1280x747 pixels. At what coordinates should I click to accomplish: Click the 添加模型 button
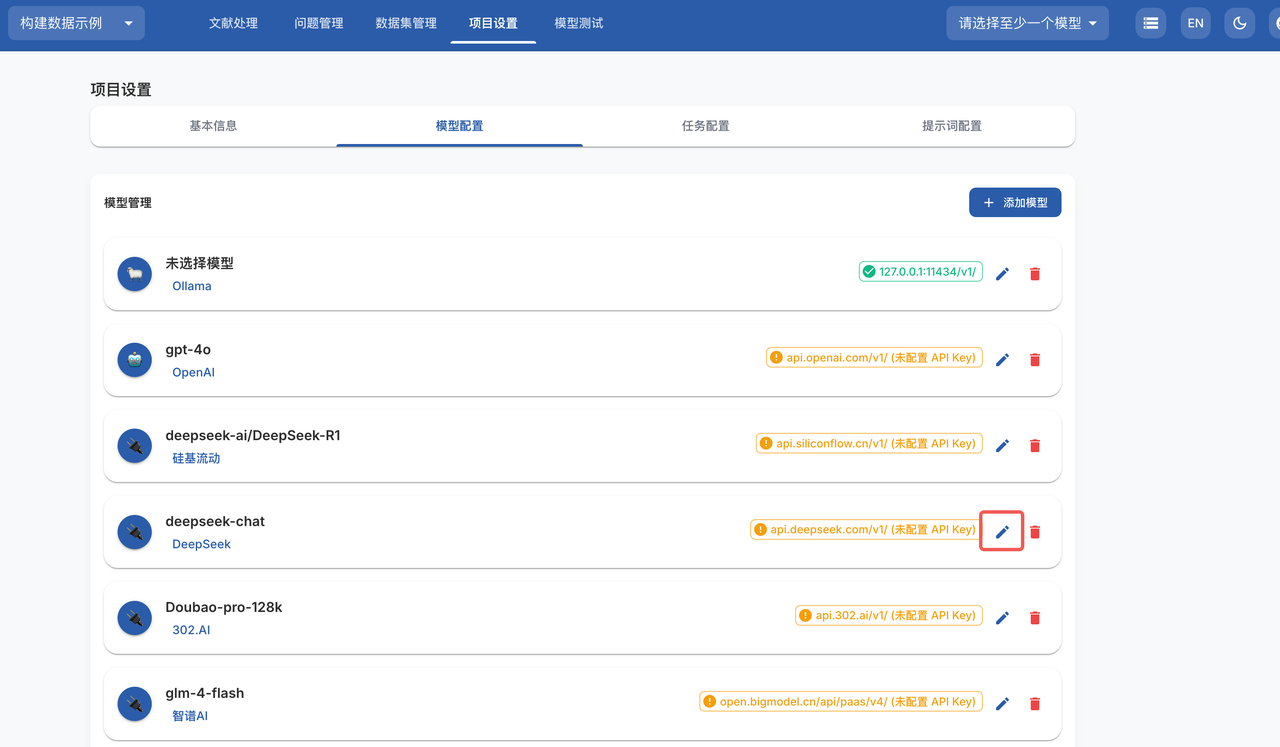coord(1015,202)
